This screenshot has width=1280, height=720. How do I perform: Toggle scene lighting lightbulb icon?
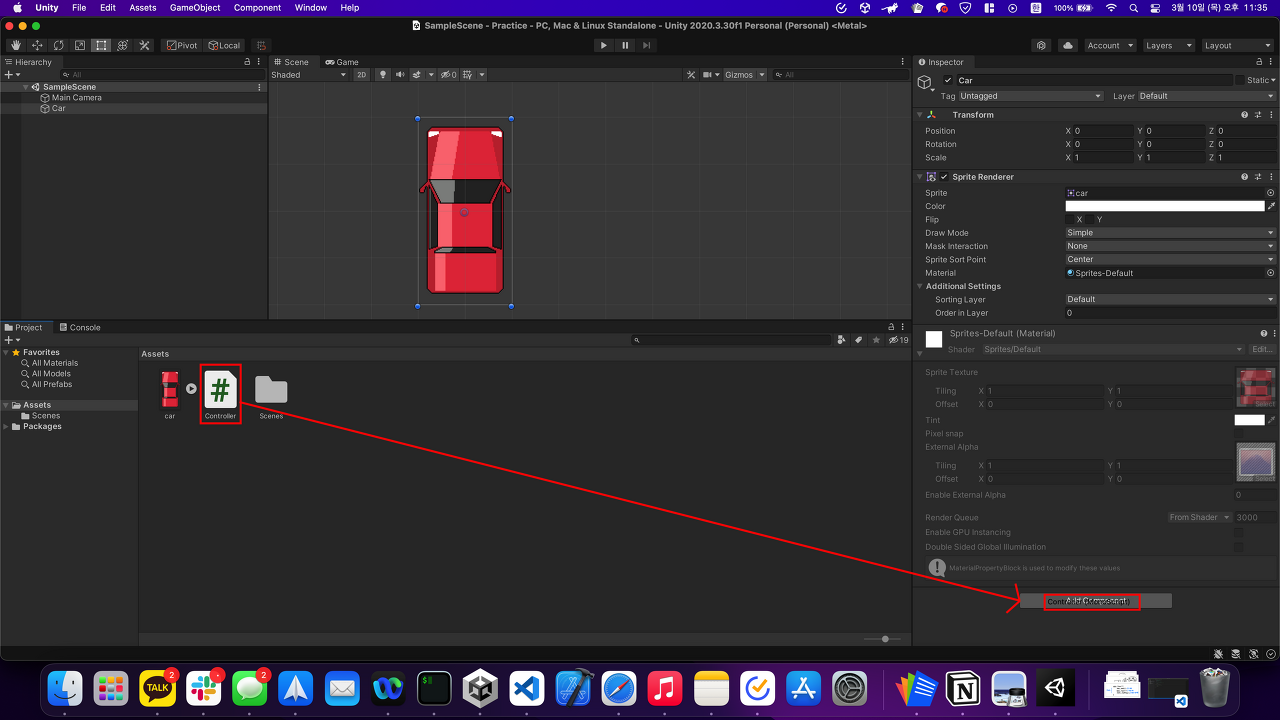click(382, 75)
